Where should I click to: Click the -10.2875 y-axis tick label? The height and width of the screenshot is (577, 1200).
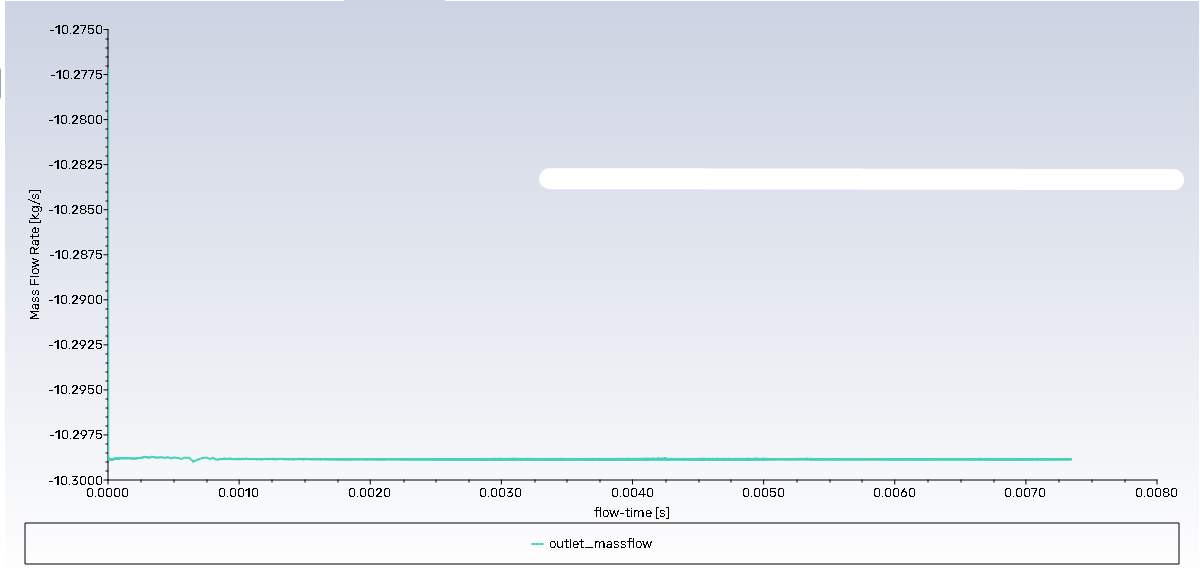(x=75, y=255)
